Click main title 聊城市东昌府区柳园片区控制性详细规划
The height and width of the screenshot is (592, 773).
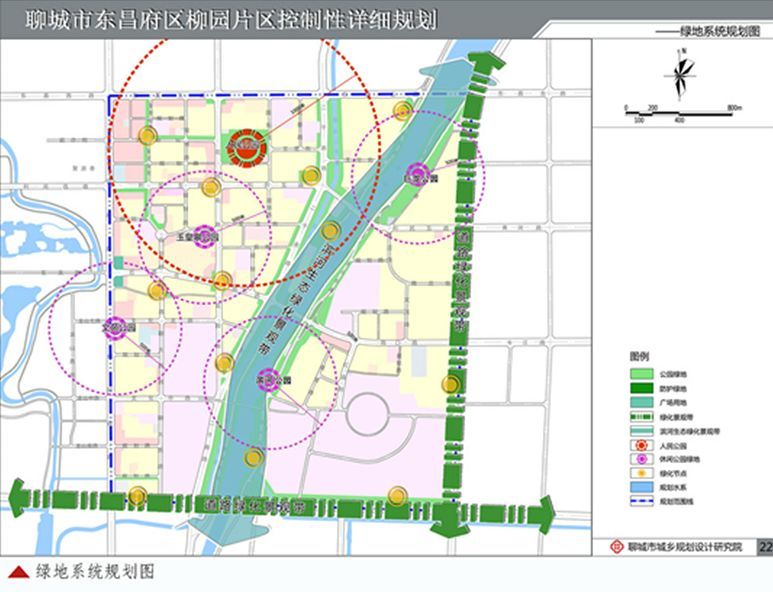231,20
